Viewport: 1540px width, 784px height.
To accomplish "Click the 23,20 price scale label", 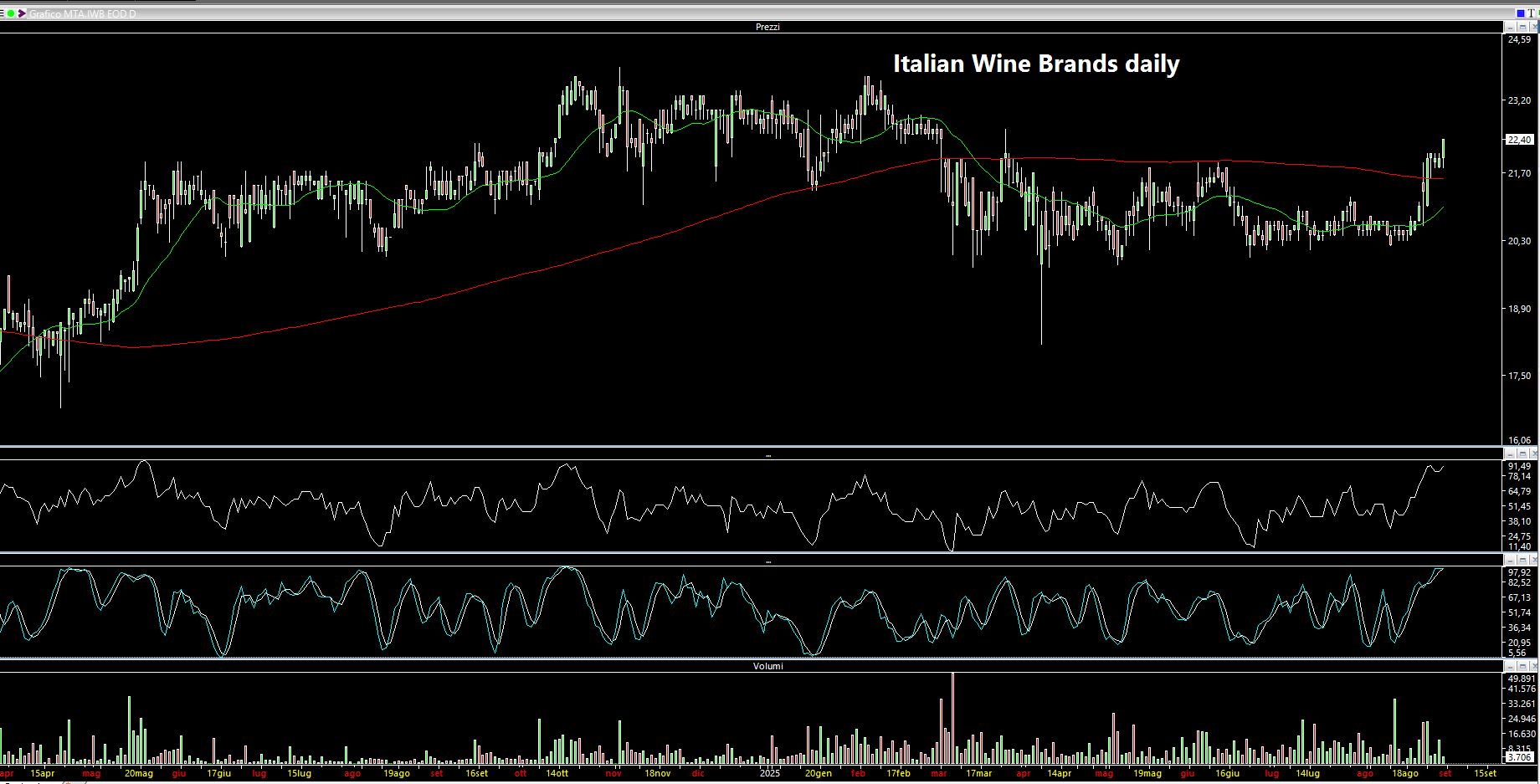I will point(1519,100).
